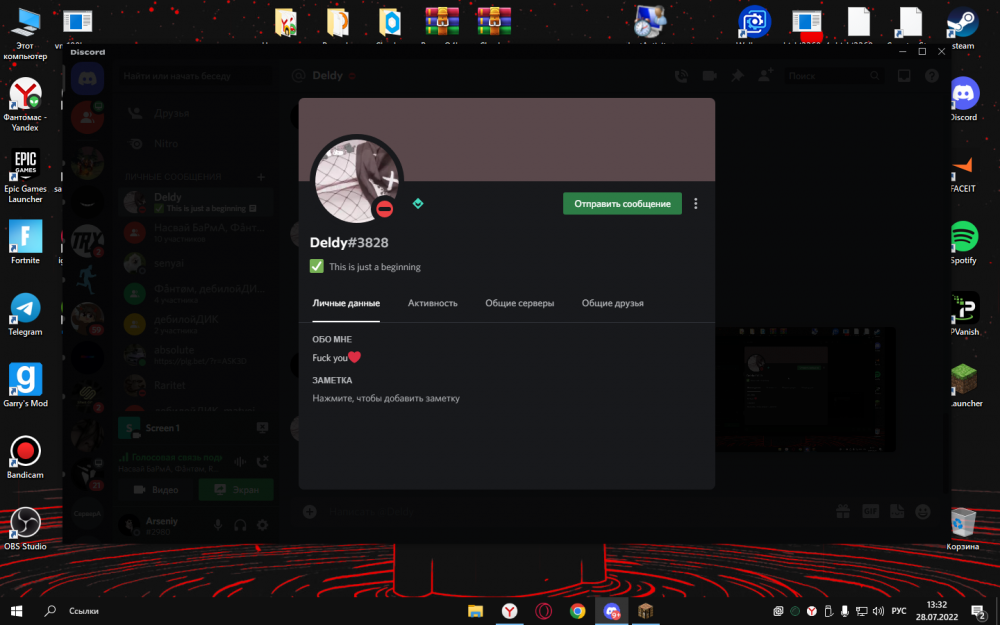Click the profile badge next to avatar
The height and width of the screenshot is (625, 1000).
(418, 203)
